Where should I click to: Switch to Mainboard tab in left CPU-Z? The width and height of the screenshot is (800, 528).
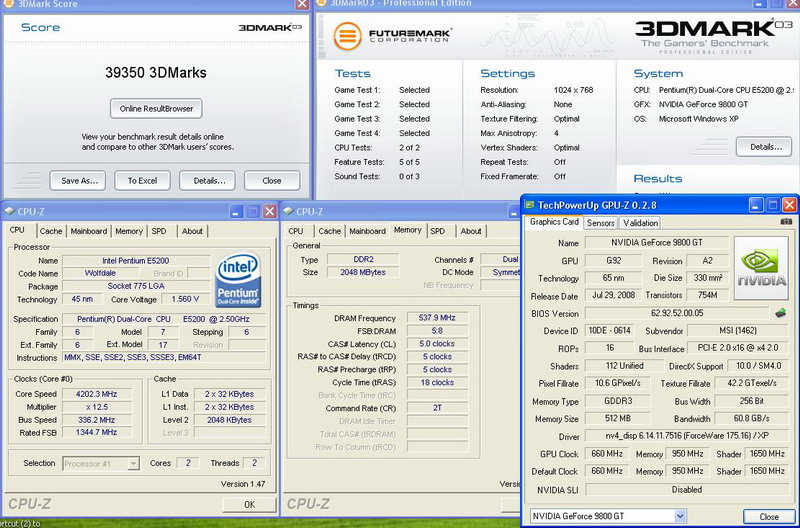pos(89,231)
